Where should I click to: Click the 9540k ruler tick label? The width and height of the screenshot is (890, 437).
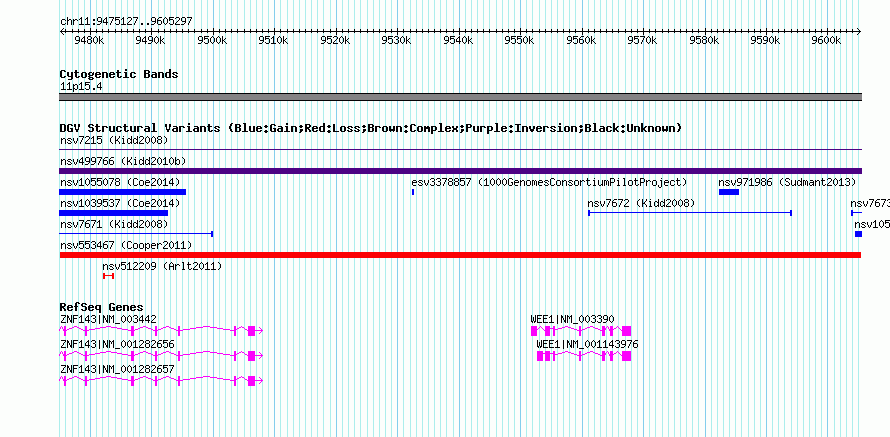pos(458,41)
